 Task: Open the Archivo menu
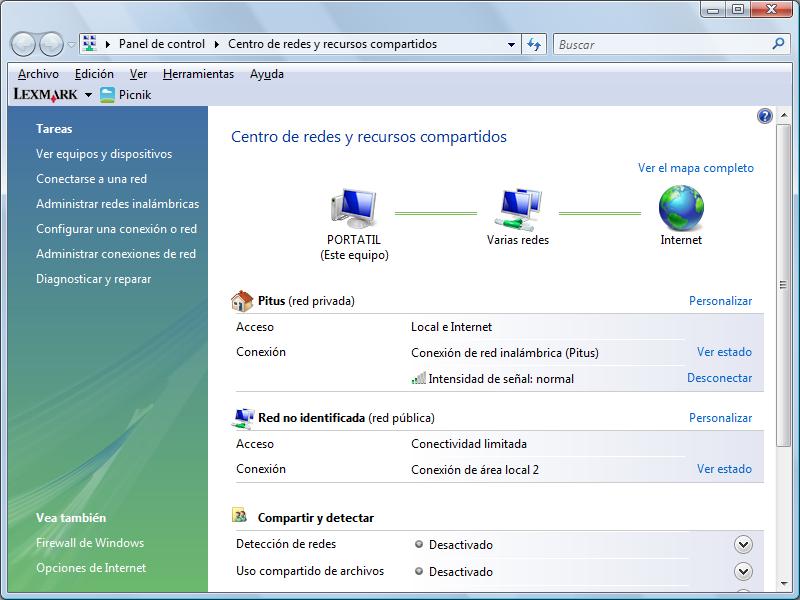tap(38, 74)
